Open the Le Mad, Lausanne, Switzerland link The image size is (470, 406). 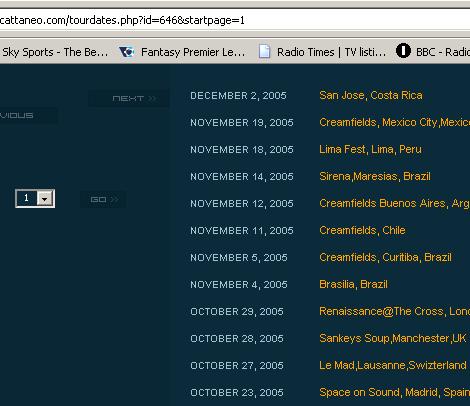point(393,365)
